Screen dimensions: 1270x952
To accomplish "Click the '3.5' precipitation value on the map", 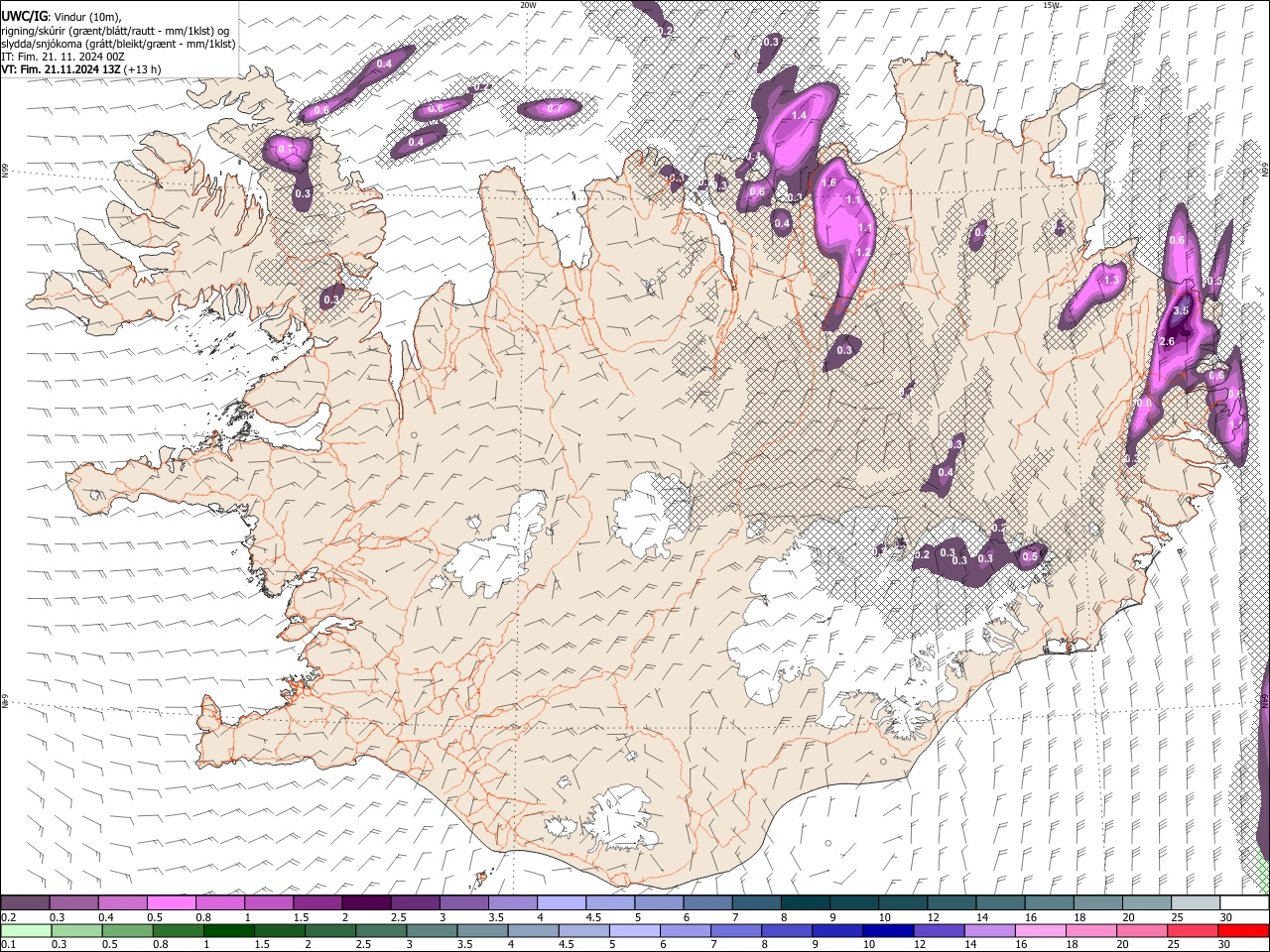I will click(x=1181, y=310).
